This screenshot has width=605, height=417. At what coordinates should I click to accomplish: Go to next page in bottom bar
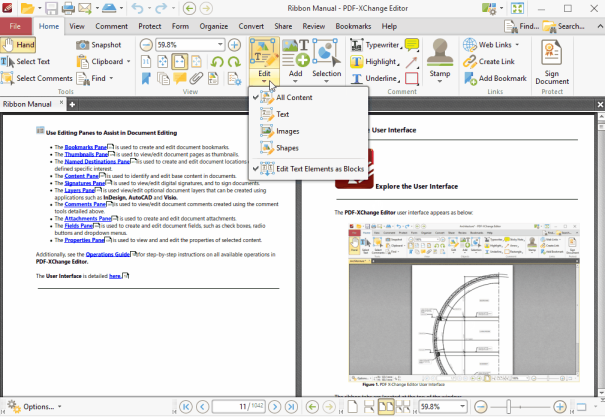[x=275, y=406]
